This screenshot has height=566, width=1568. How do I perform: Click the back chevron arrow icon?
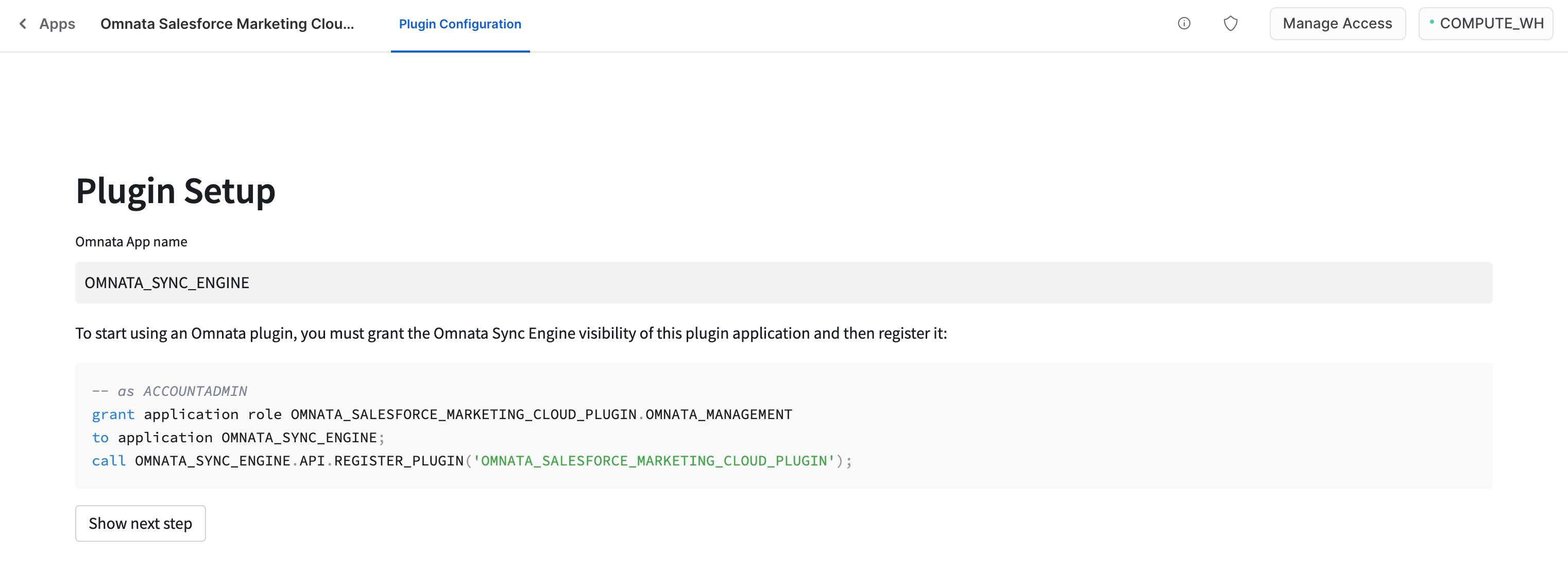23,24
